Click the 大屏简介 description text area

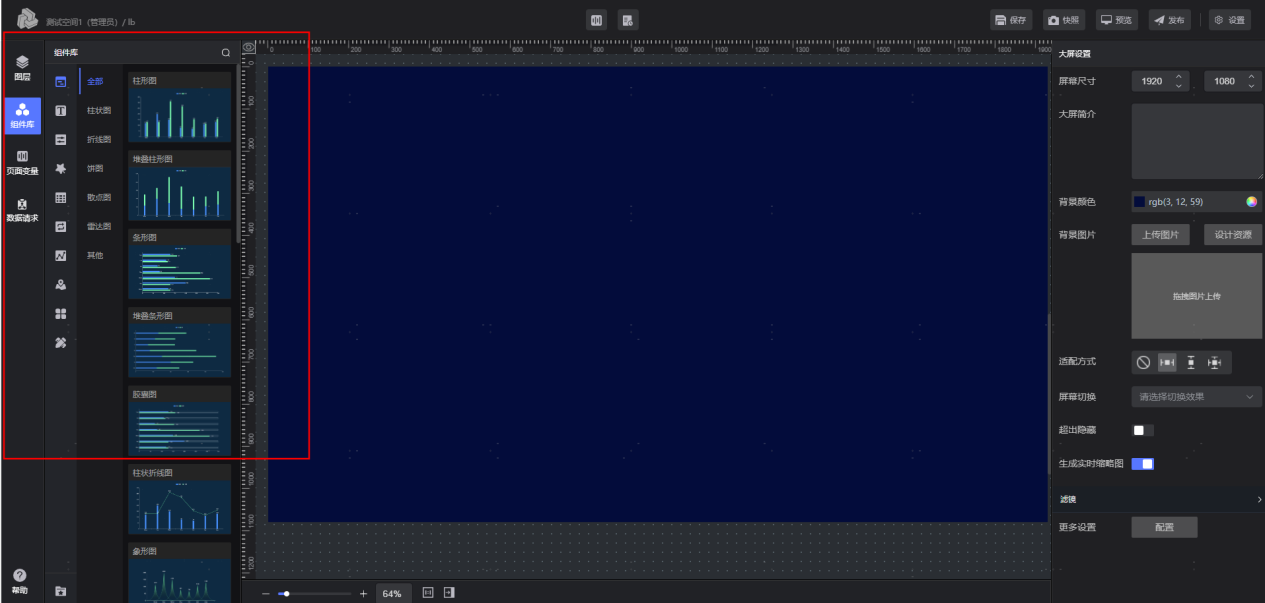pyautogui.click(x=1196, y=141)
